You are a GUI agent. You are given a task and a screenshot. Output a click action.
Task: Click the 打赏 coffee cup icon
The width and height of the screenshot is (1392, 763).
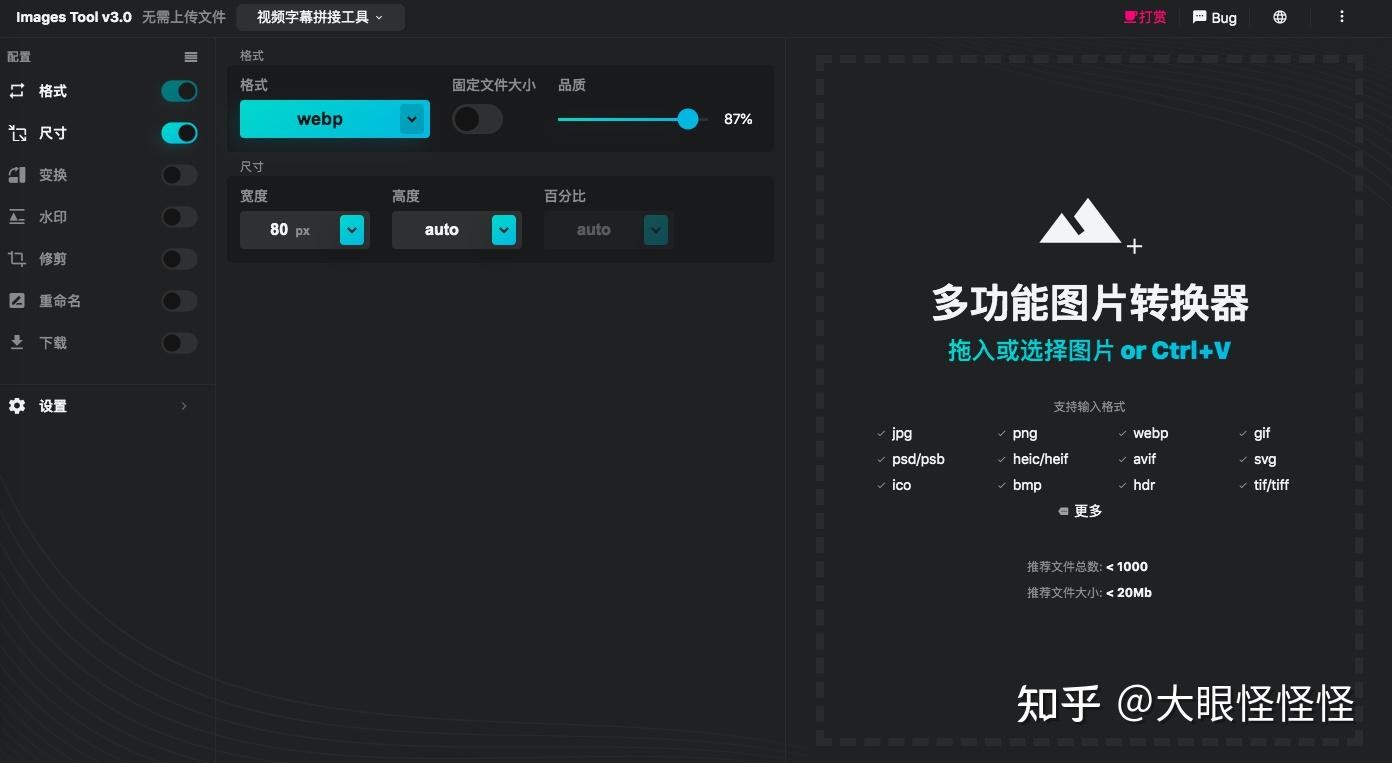pyautogui.click(x=1131, y=17)
